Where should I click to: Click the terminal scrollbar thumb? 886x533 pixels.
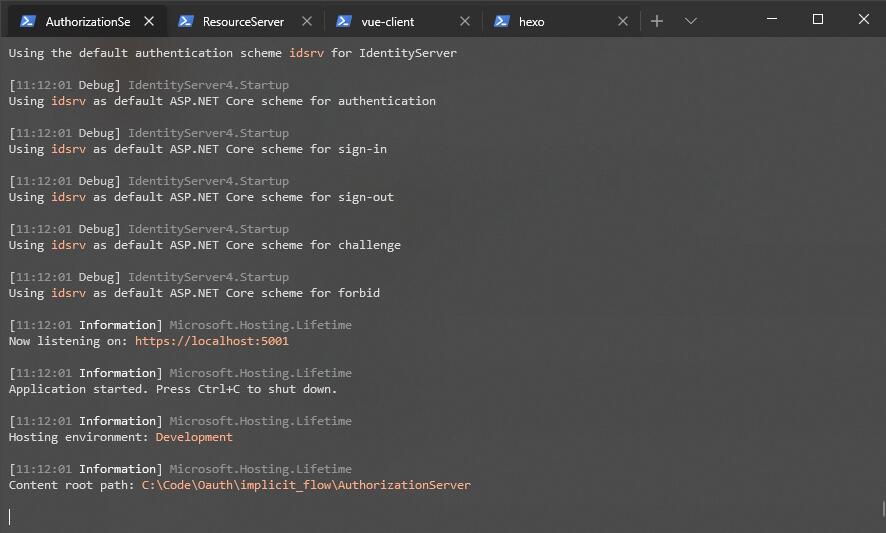[883, 509]
